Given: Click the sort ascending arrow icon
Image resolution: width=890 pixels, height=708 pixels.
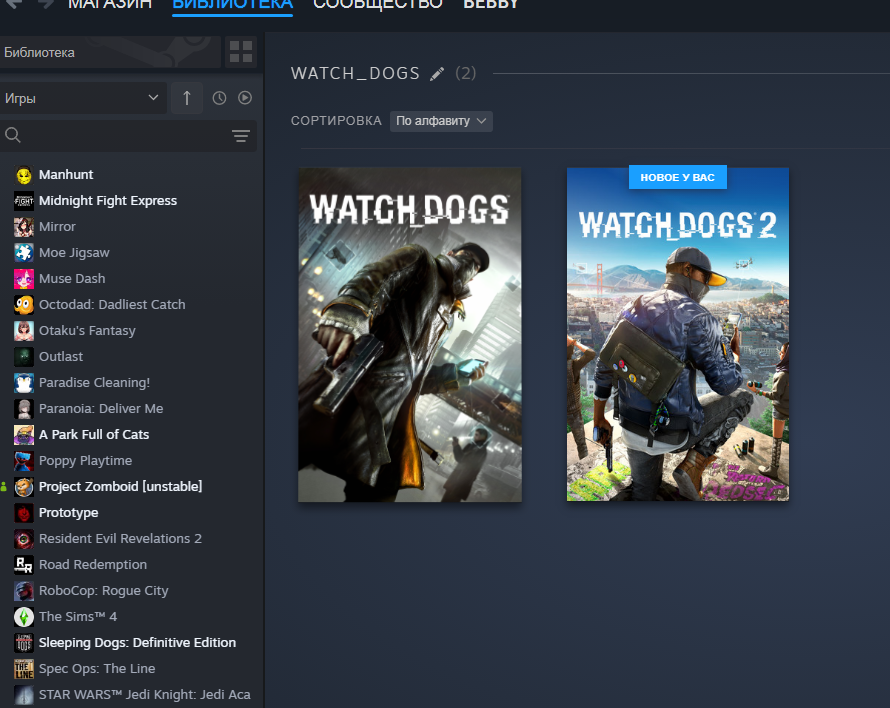Looking at the screenshot, I should (x=187, y=98).
